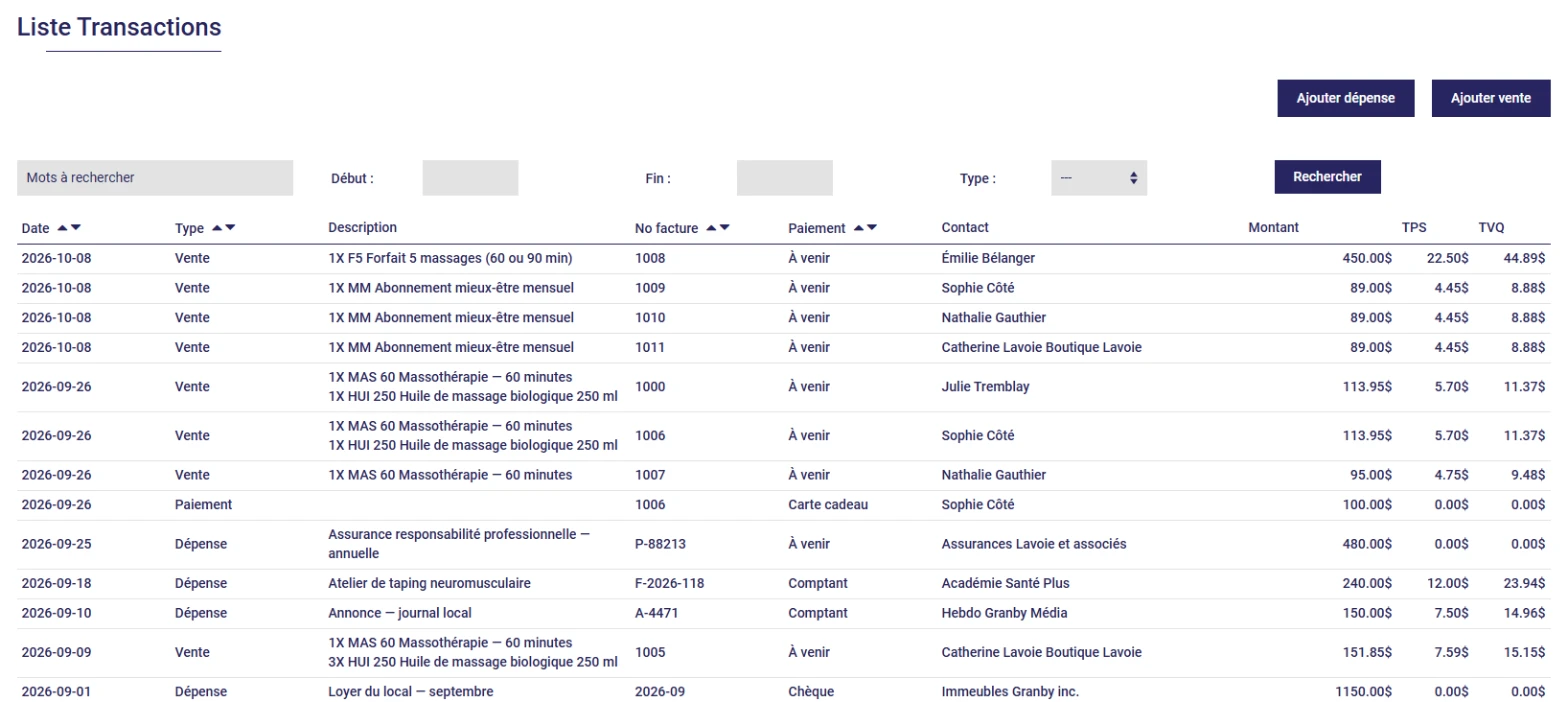Screen dimensions: 1568x702
Task: Click Loyer du local — septembre description
Action: click(411, 692)
